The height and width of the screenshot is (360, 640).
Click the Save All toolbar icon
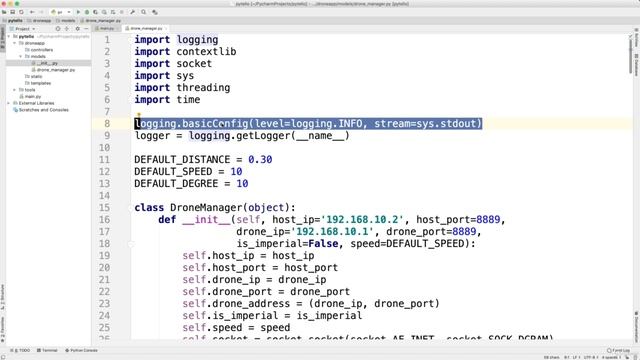click(x=13, y=12)
